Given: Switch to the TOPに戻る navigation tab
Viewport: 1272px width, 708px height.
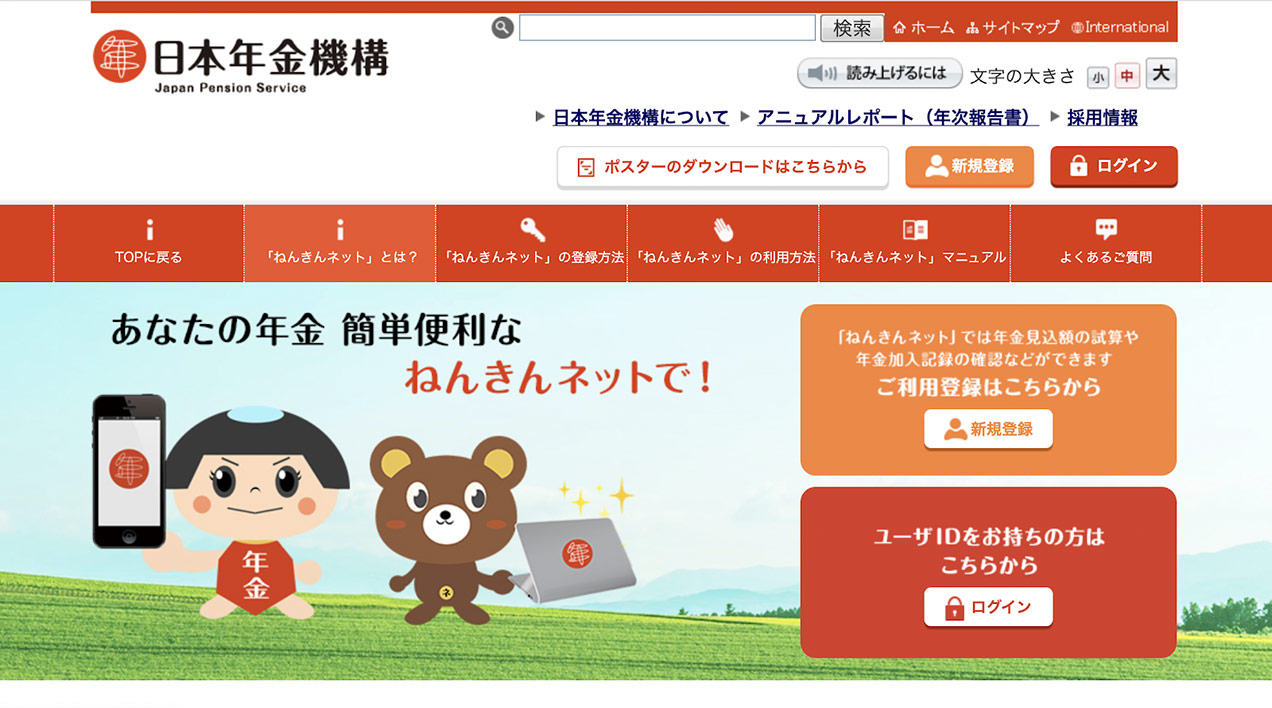Looking at the screenshot, I should click(x=148, y=243).
